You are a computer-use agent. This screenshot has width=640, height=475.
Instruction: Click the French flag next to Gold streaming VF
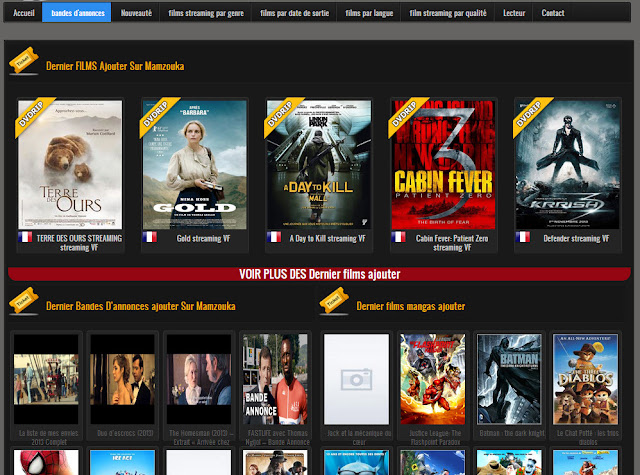150,238
